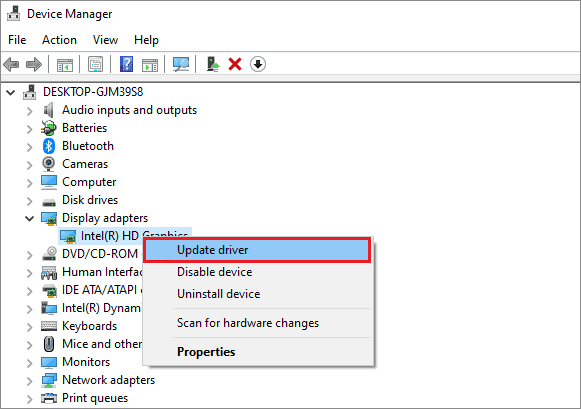581x409 pixels.
Task: Click the Print queues printer icon
Action: pos(49,398)
